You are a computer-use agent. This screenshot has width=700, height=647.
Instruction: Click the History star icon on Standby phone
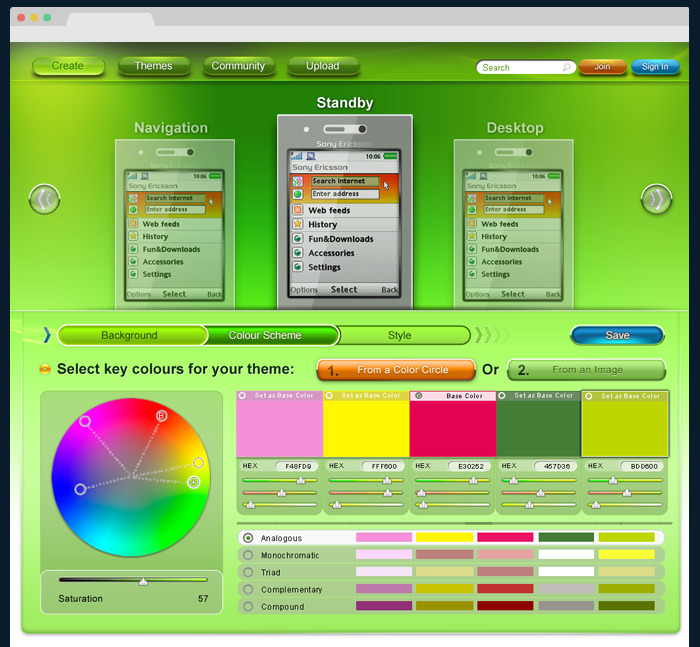pyautogui.click(x=298, y=224)
